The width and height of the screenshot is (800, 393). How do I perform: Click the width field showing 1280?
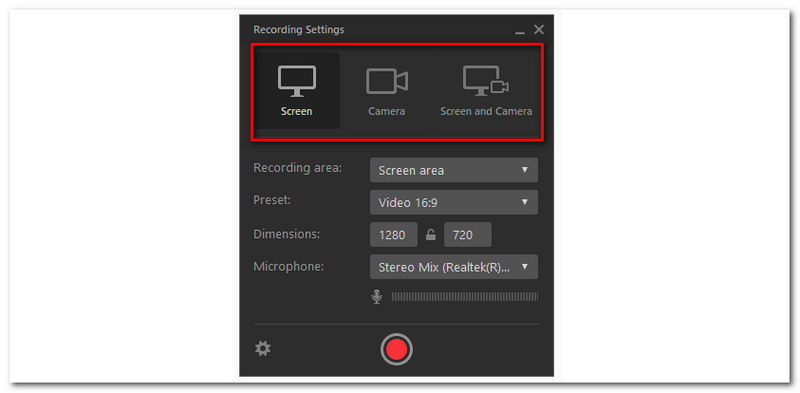(x=393, y=235)
